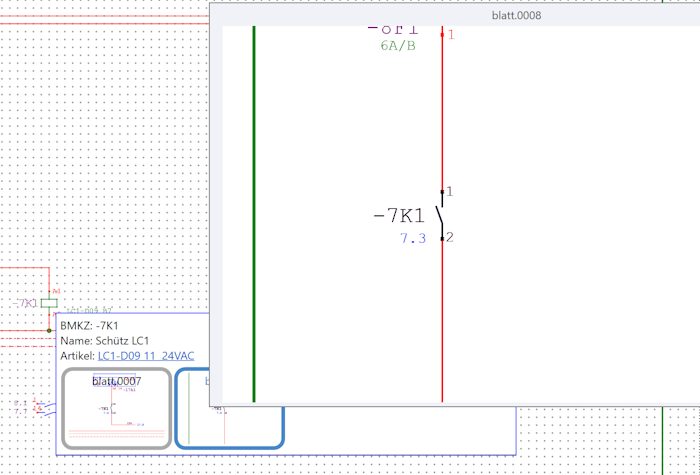
Task: Select the -7K1 coil symbol on schematic
Action: point(48,302)
